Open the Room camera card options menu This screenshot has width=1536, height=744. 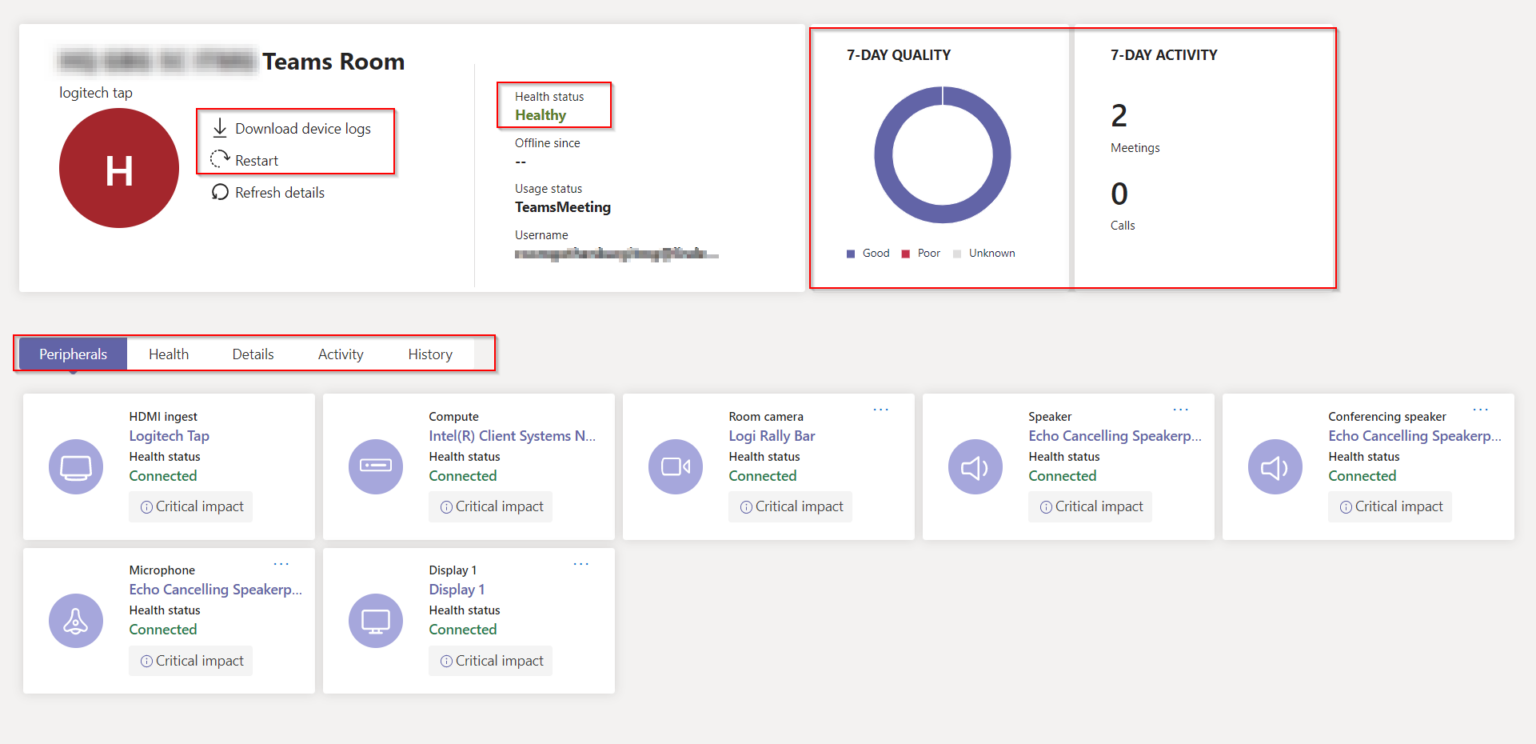(881, 409)
